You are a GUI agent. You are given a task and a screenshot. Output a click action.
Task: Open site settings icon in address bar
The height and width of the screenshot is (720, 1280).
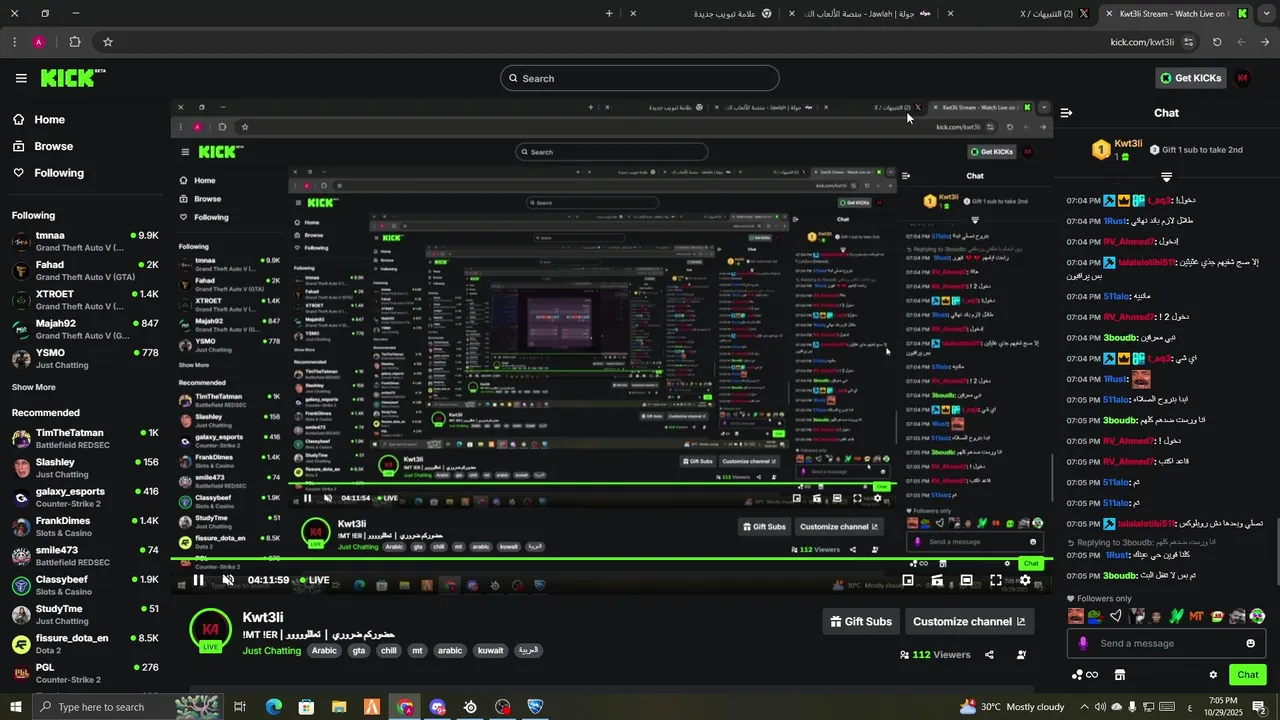1188,42
